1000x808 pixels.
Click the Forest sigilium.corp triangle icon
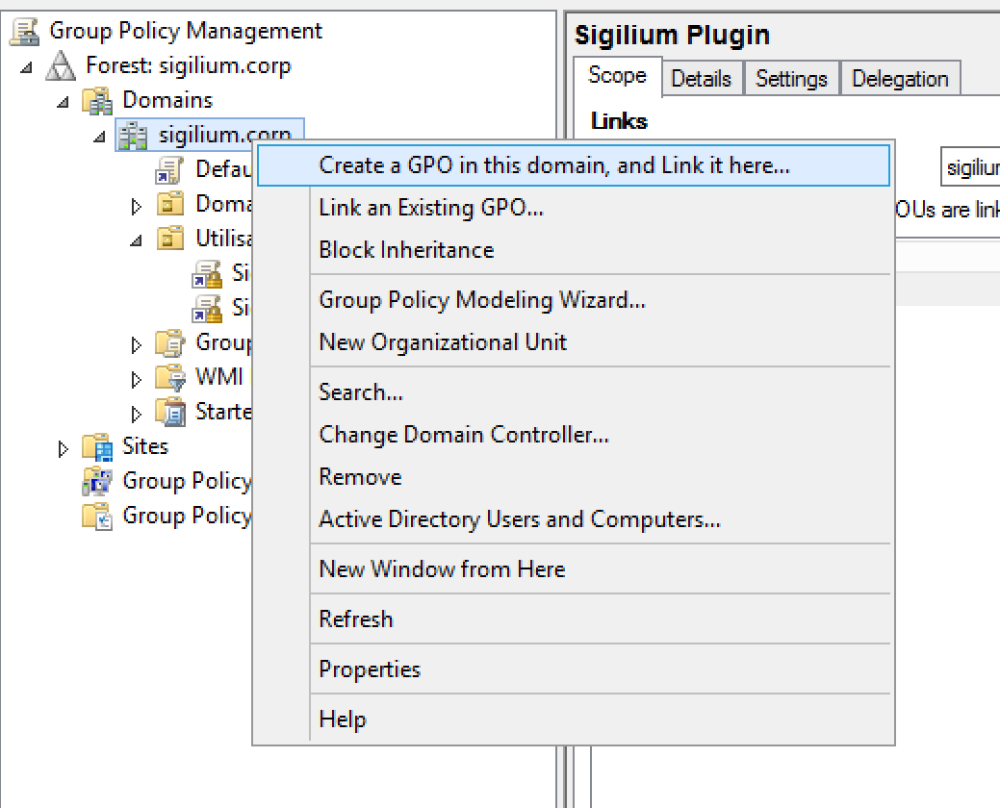tap(61, 66)
